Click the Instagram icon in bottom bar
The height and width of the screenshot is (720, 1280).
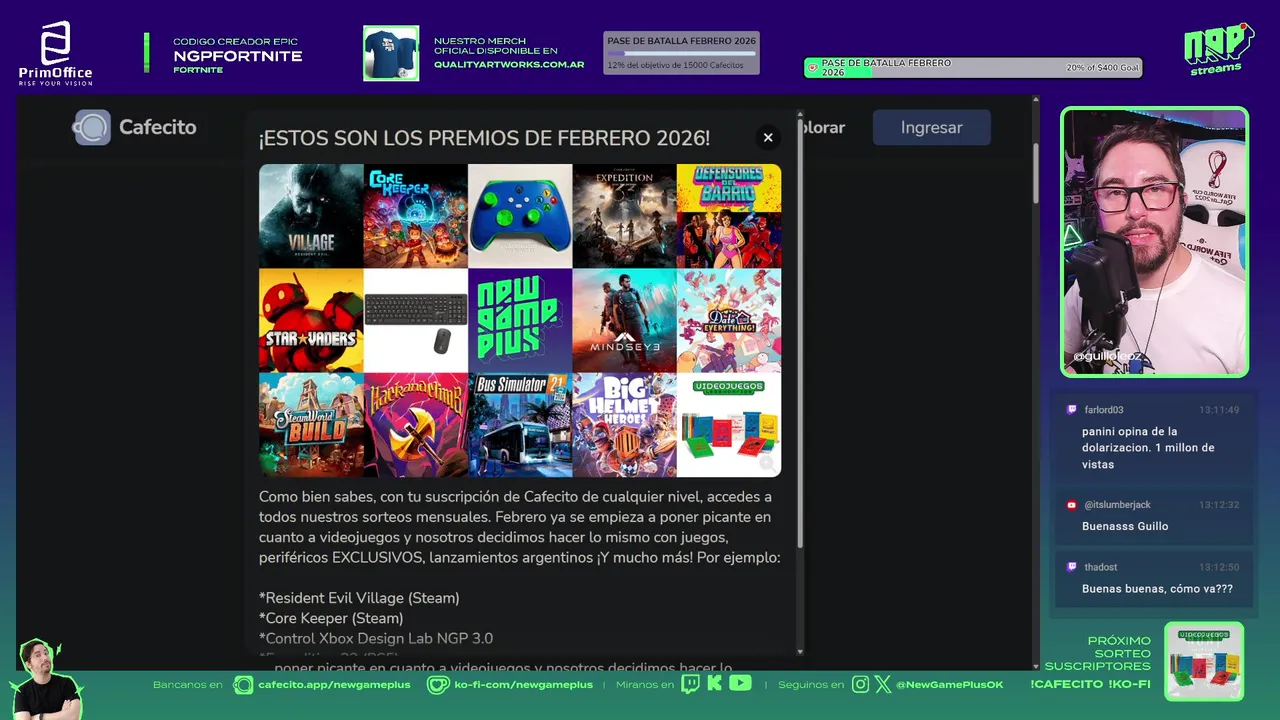click(861, 684)
